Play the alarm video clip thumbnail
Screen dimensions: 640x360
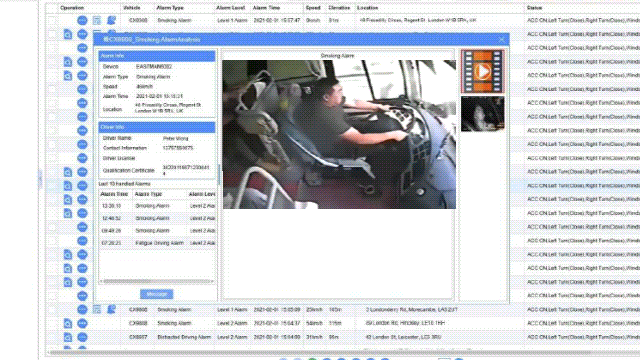tap(482, 71)
